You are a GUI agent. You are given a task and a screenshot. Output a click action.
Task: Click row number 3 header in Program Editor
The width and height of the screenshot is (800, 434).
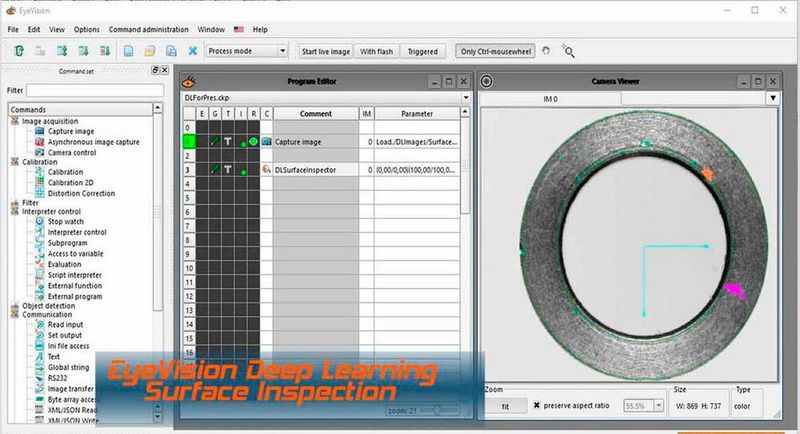189,170
